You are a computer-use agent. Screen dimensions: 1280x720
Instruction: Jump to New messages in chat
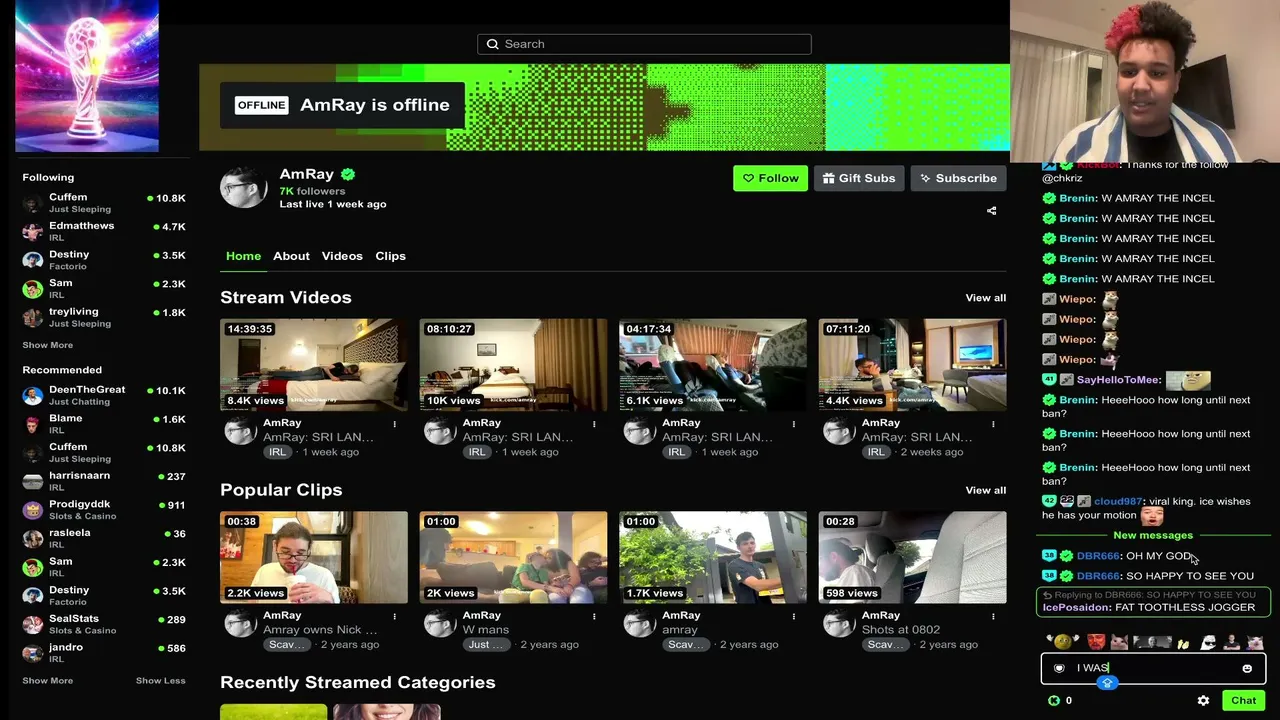(x=1153, y=535)
